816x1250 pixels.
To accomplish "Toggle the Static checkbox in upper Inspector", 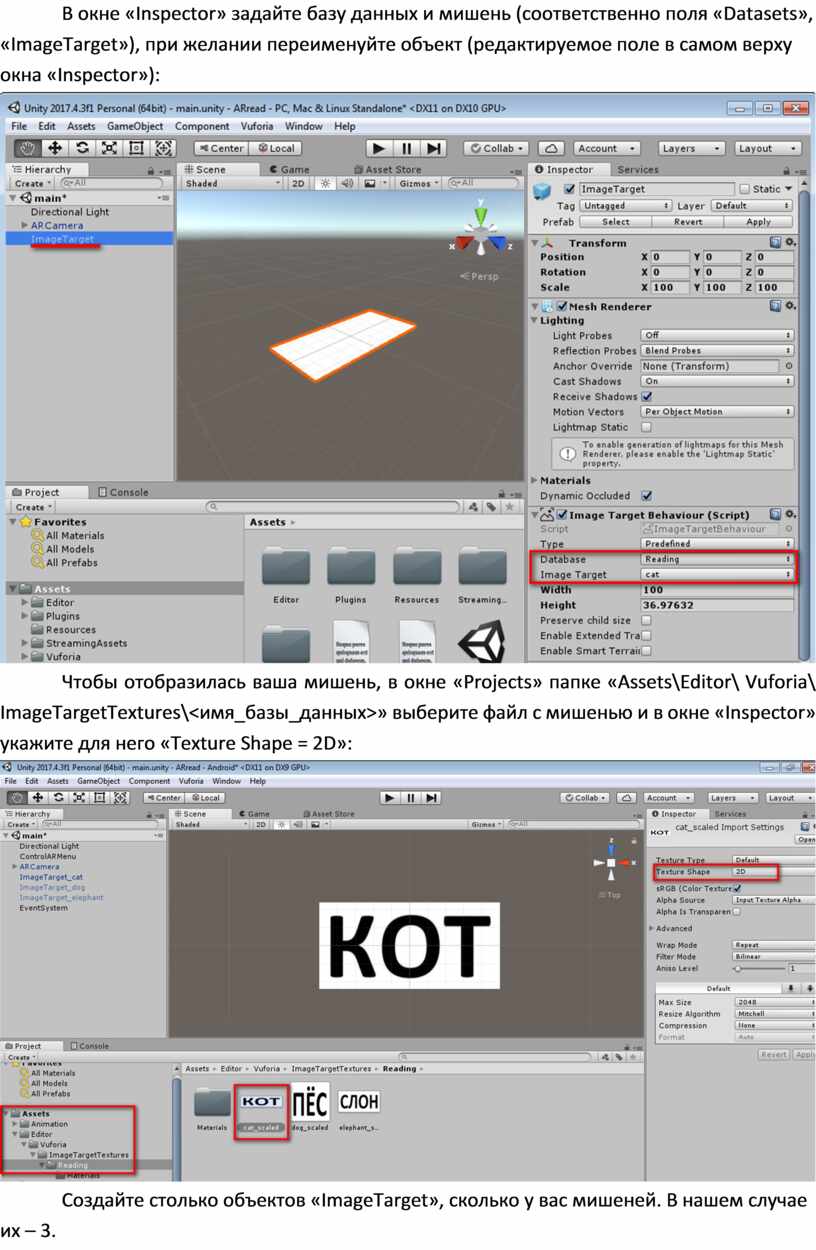I will point(744,189).
